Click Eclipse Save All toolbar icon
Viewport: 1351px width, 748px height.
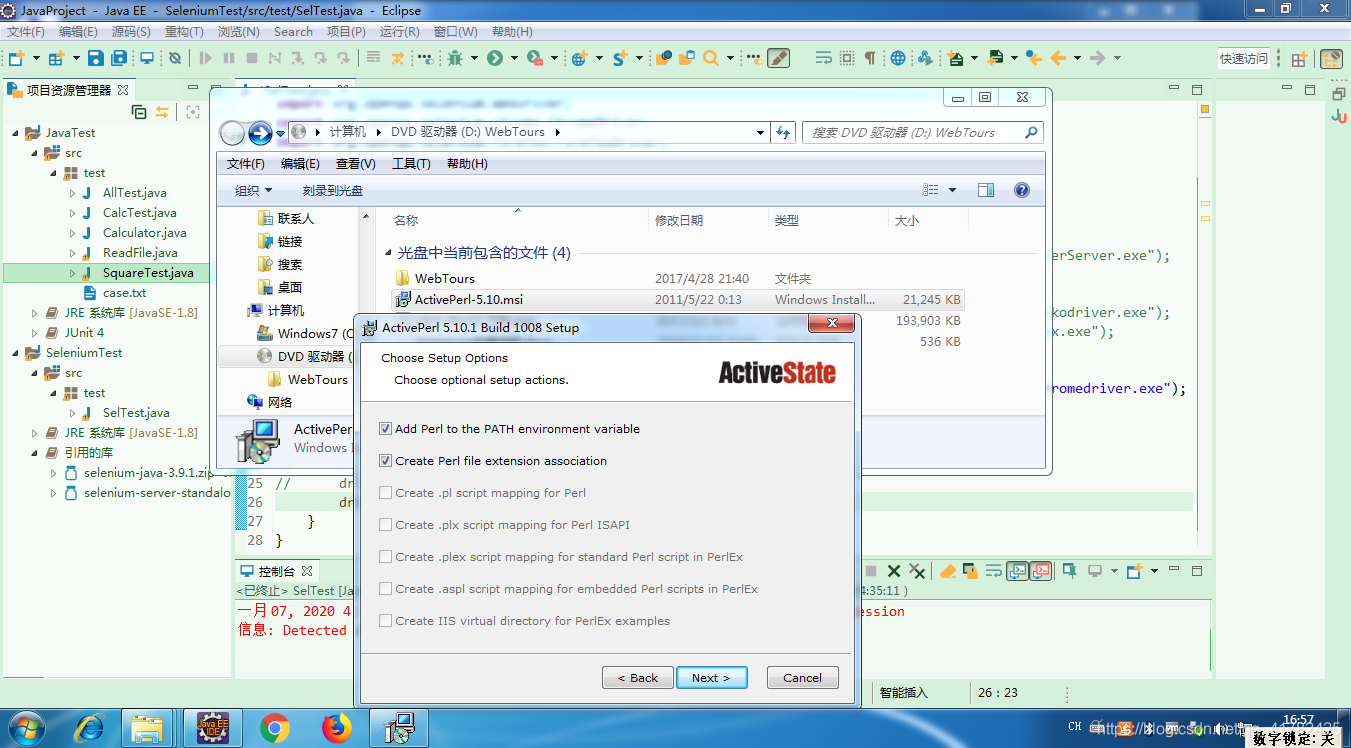pyautogui.click(x=119, y=58)
